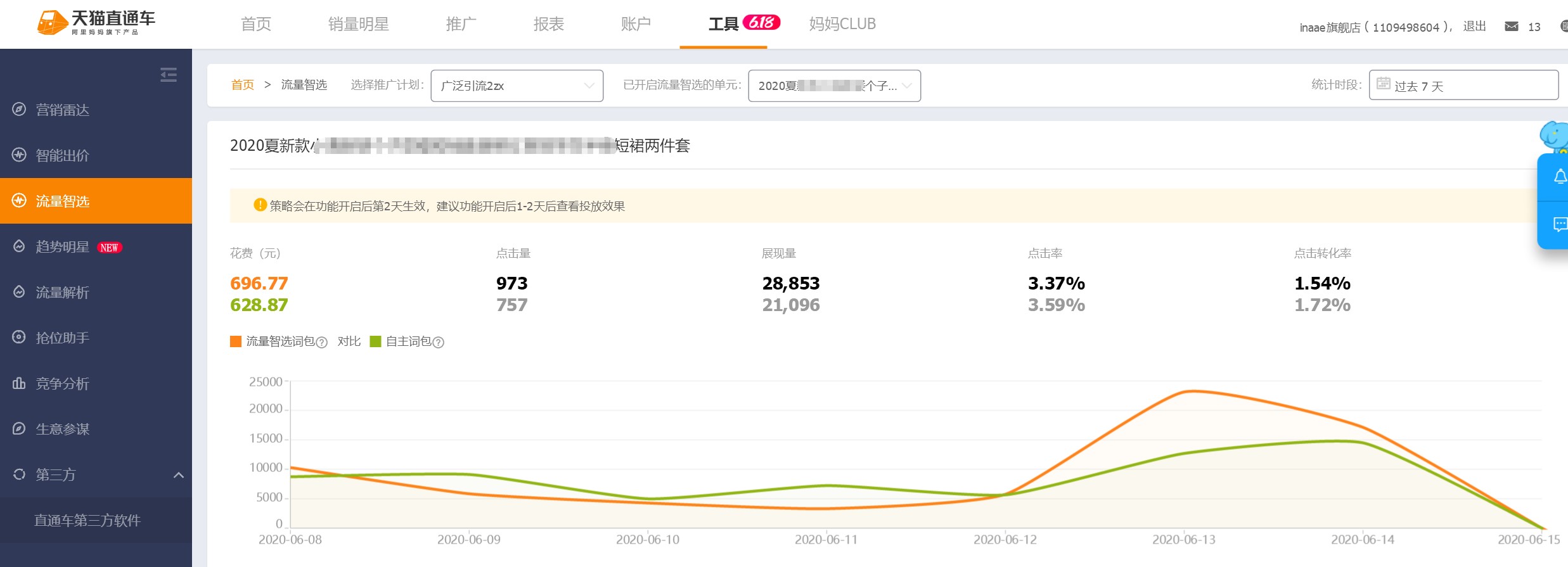Image resolution: width=1568 pixels, height=567 pixels.
Task: Click the 花费 value 696.77
Action: pos(259,283)
